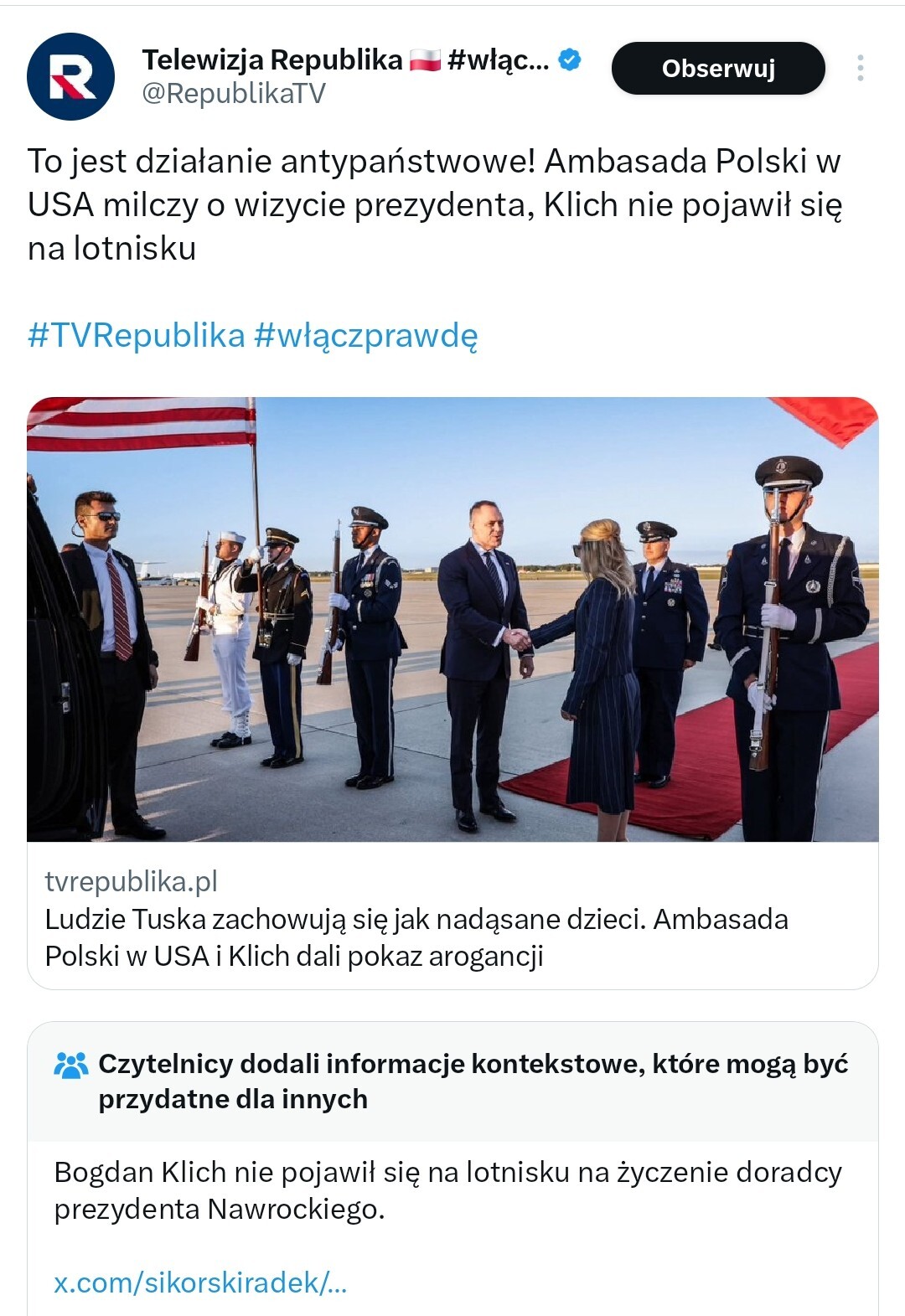Open the x.com/sikorskiradek link
Image resolution: width=905 pixels, height=1316 pixels.
coord(200,1282)
